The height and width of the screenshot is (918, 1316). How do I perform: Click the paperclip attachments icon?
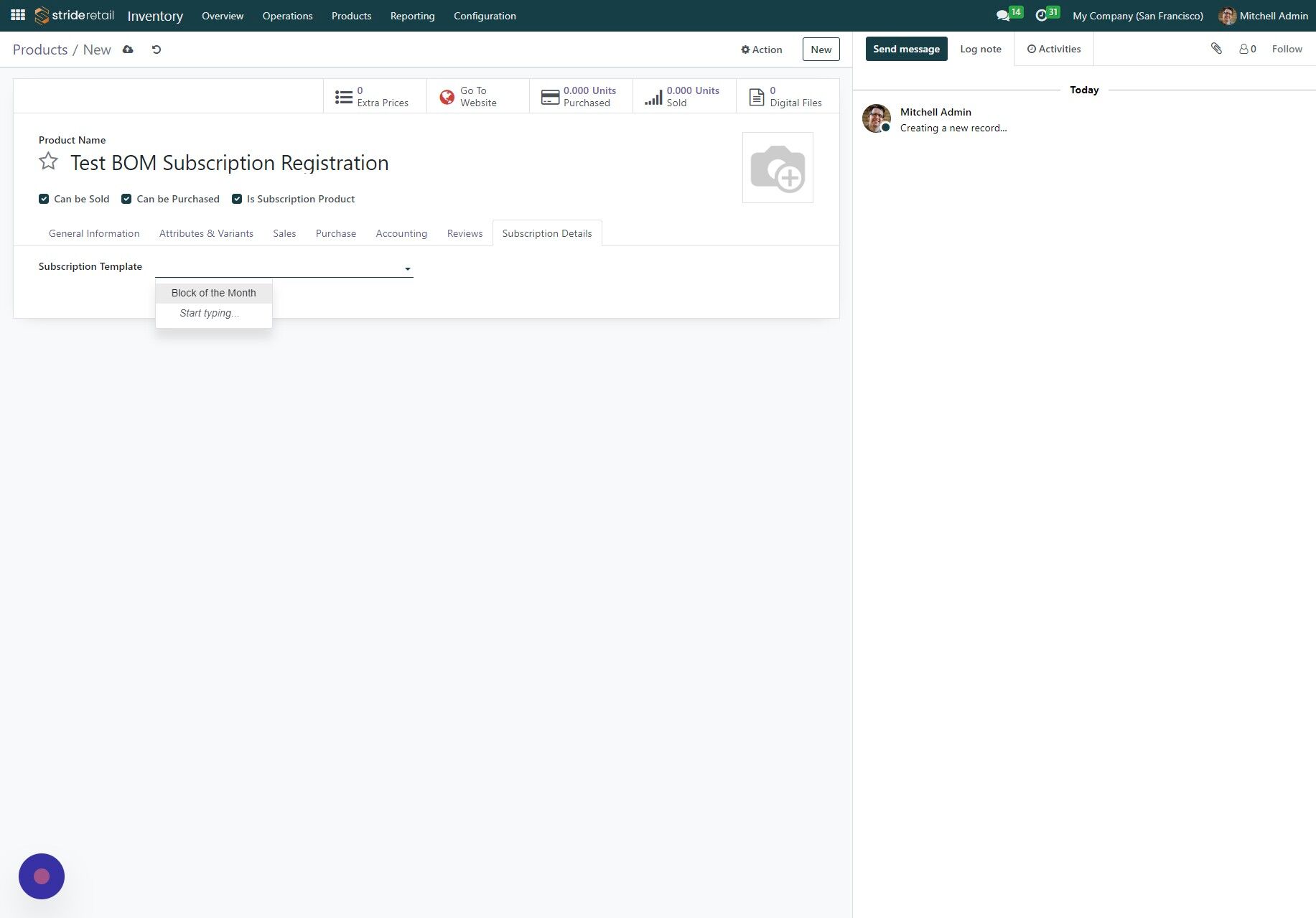[1216, 49]
